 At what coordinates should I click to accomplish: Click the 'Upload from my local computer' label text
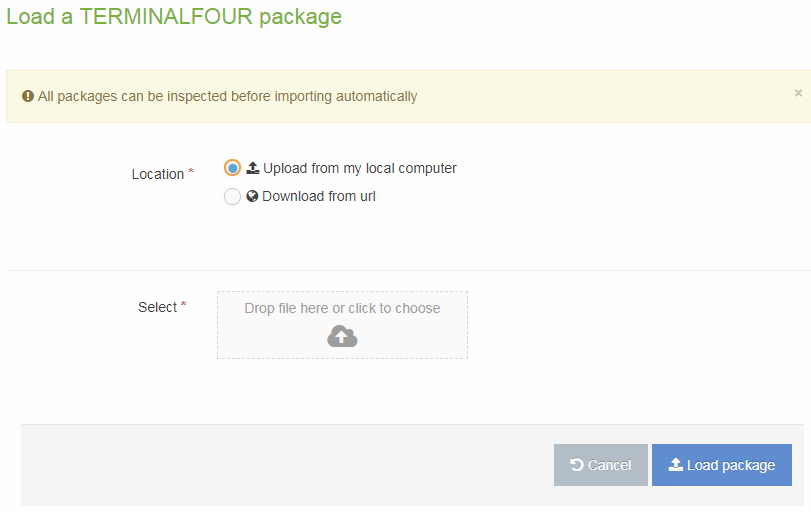360,168
